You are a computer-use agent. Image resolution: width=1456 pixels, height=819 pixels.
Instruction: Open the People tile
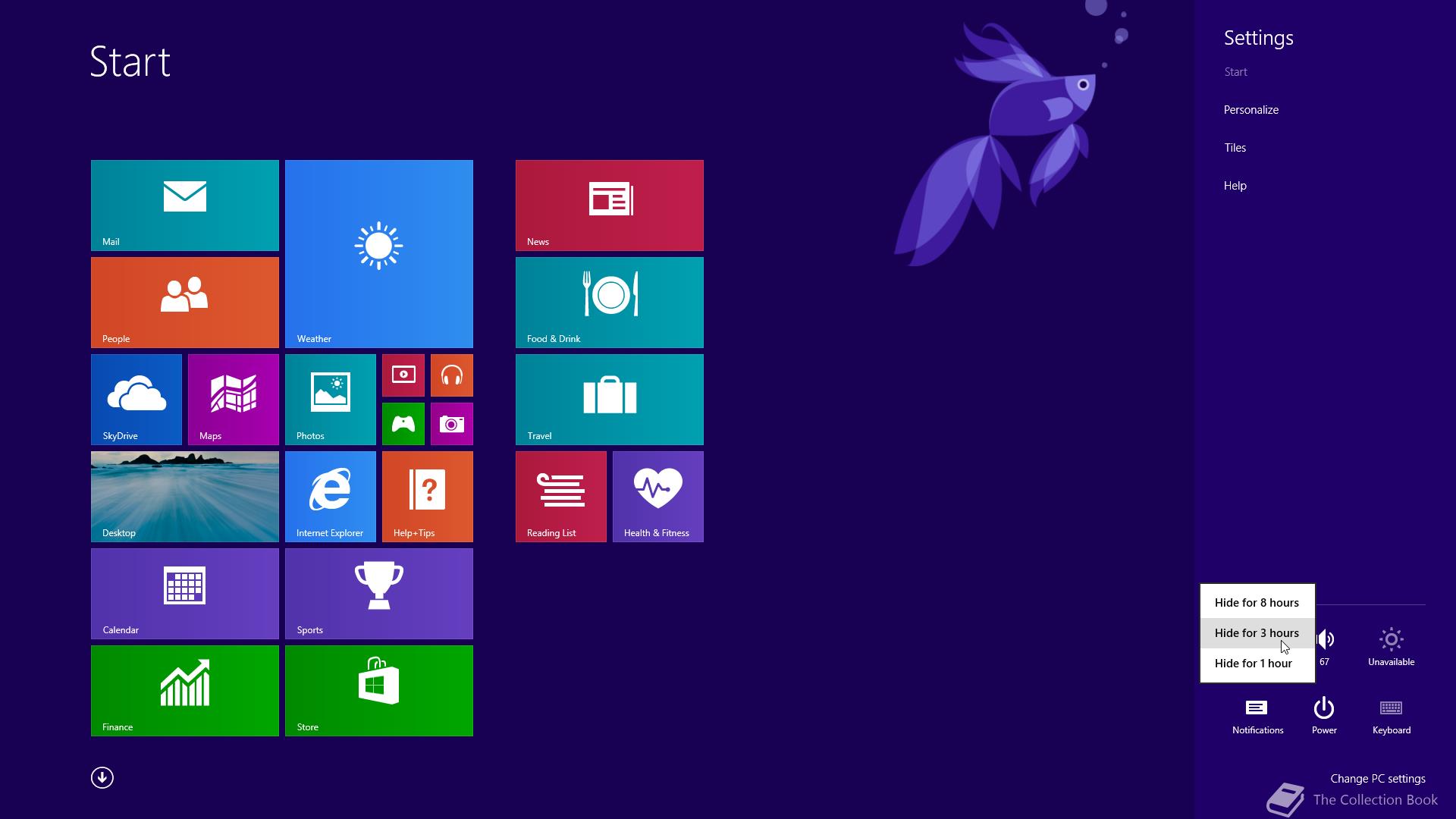[x=185, y=303]
